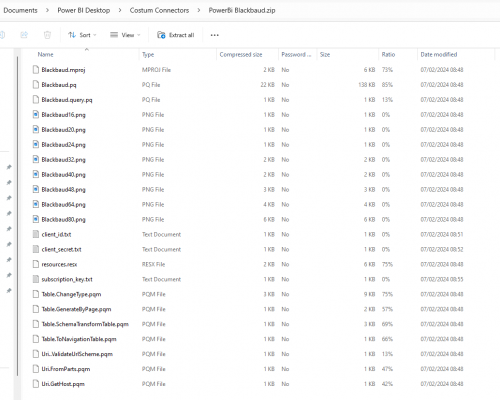
Task: Click the Blackbaud.query.pq file name
Action: click(x=67, y=100)
